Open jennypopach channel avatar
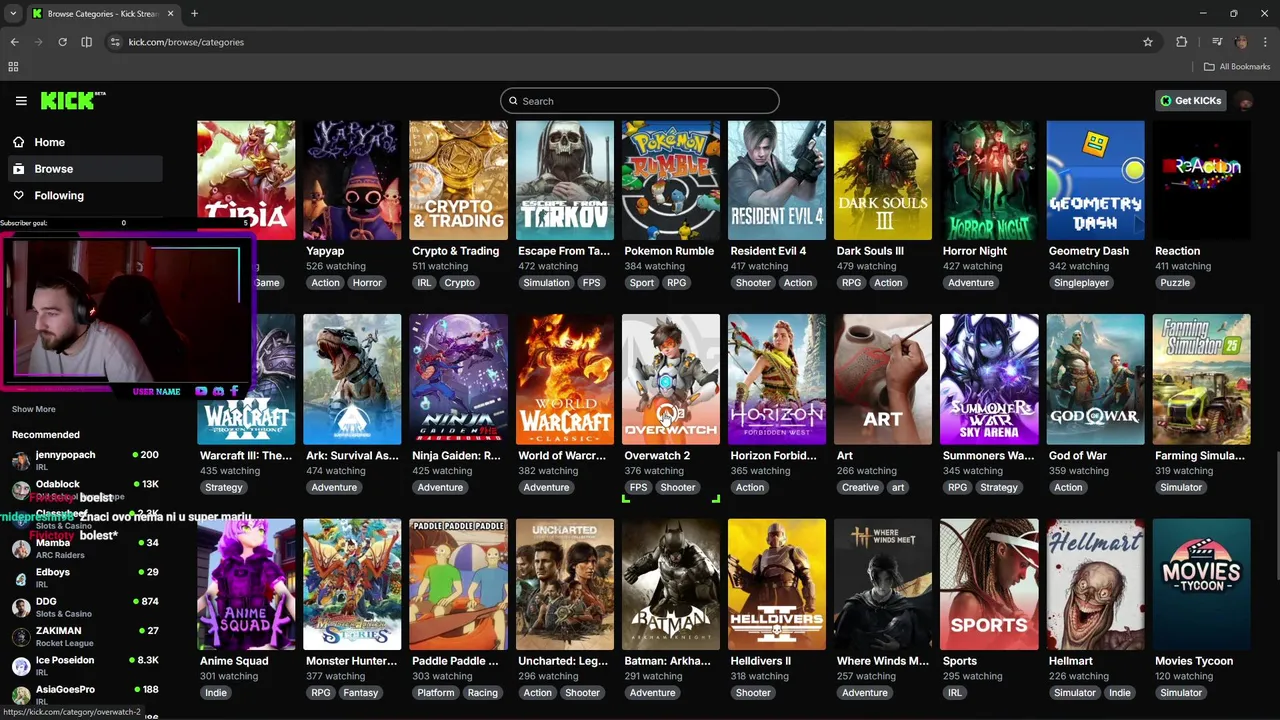This screenshot has height=720, width=1280. pos(21,461)
